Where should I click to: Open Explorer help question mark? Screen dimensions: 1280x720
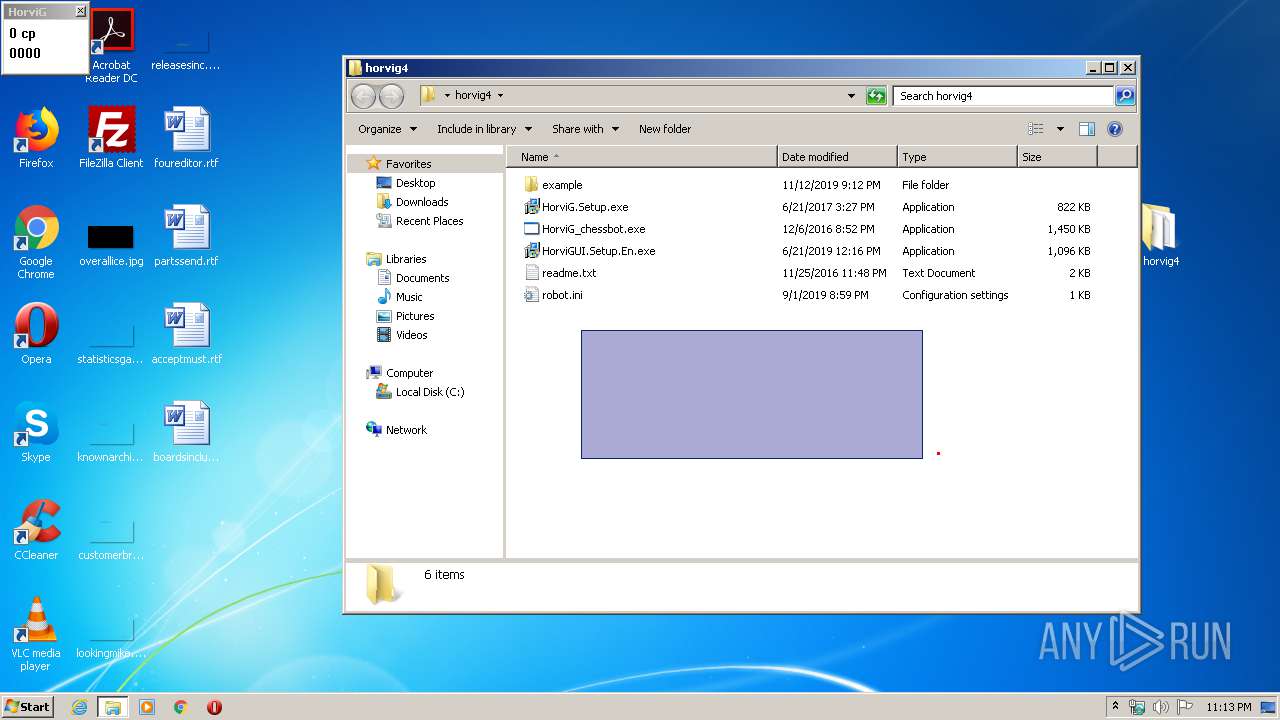point(1115,129)
